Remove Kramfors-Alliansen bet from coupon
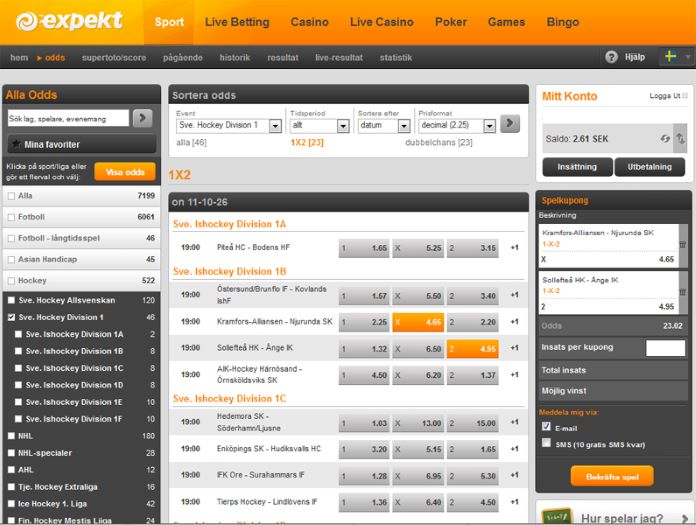The width and height of the screenshot is (696, 525). point(682,245)
